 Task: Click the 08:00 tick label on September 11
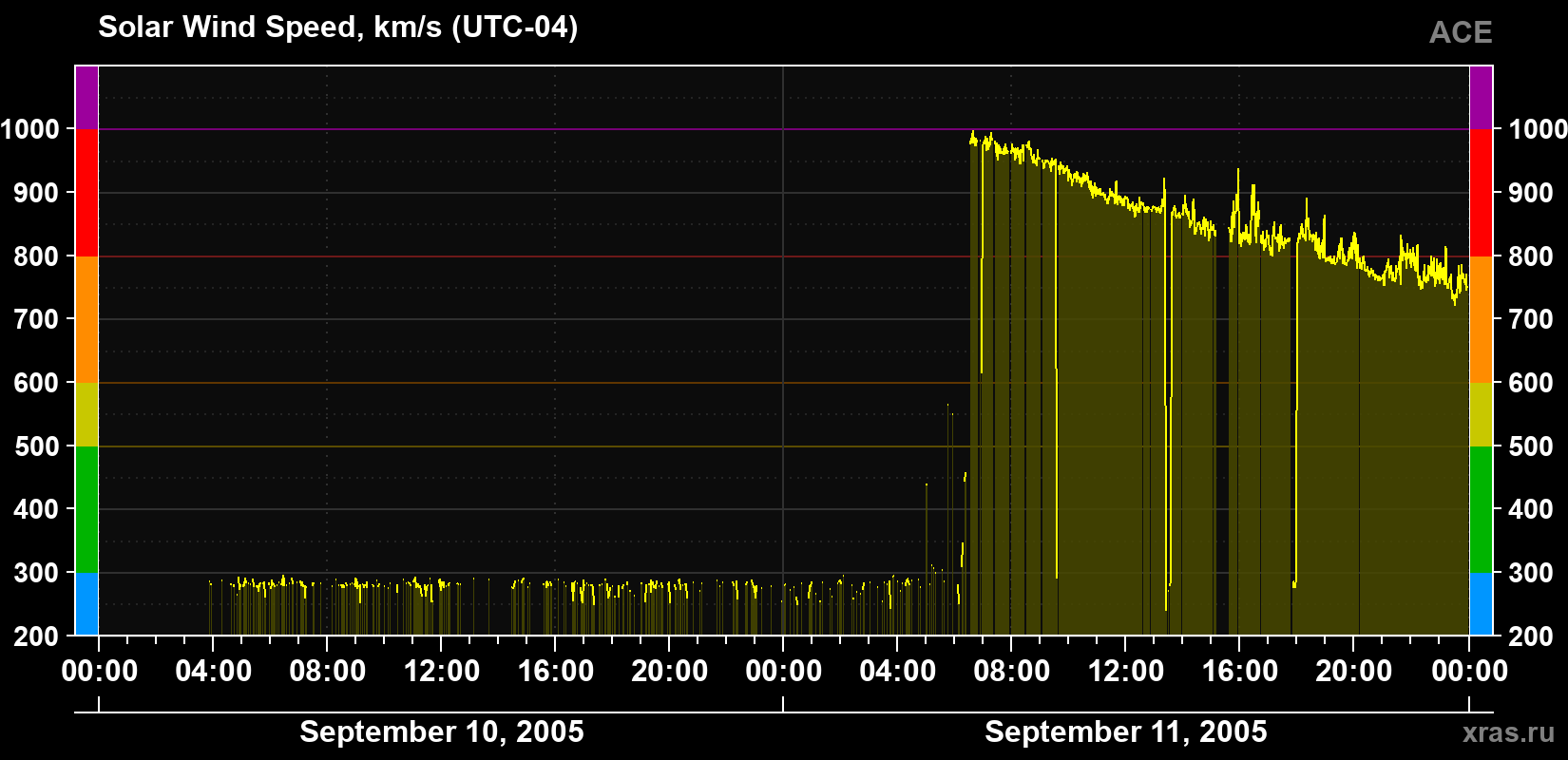[1012, 671]
